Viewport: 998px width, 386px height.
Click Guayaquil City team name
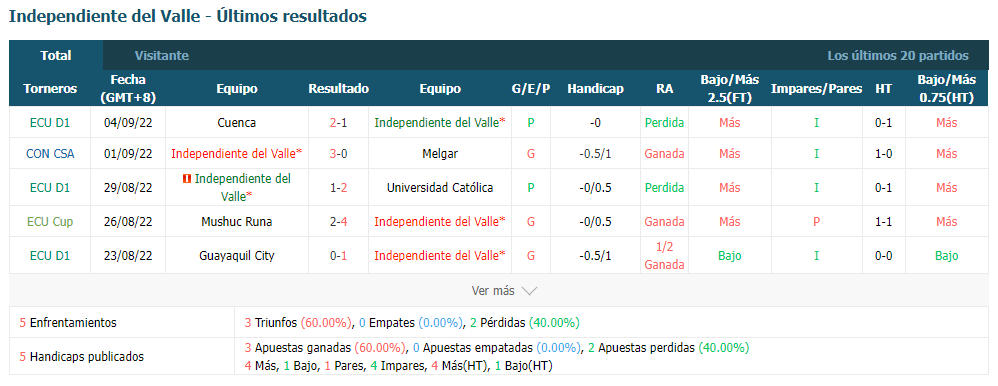236,256
